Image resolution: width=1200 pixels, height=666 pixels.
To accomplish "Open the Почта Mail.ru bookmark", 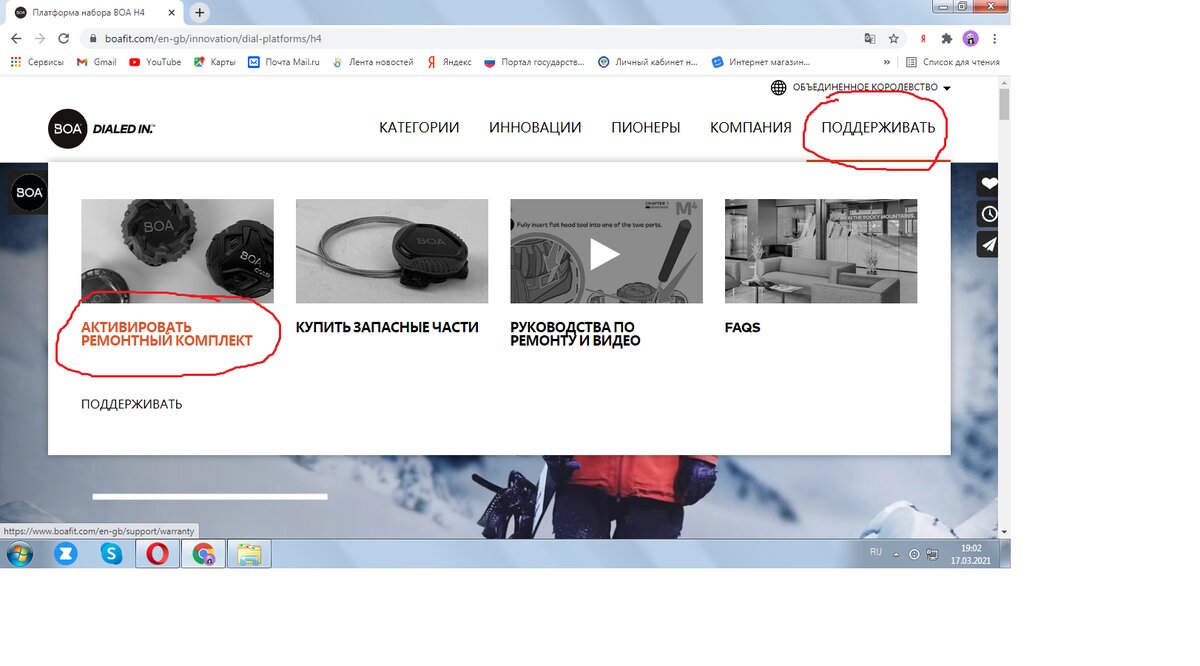I will click(284, 62).
